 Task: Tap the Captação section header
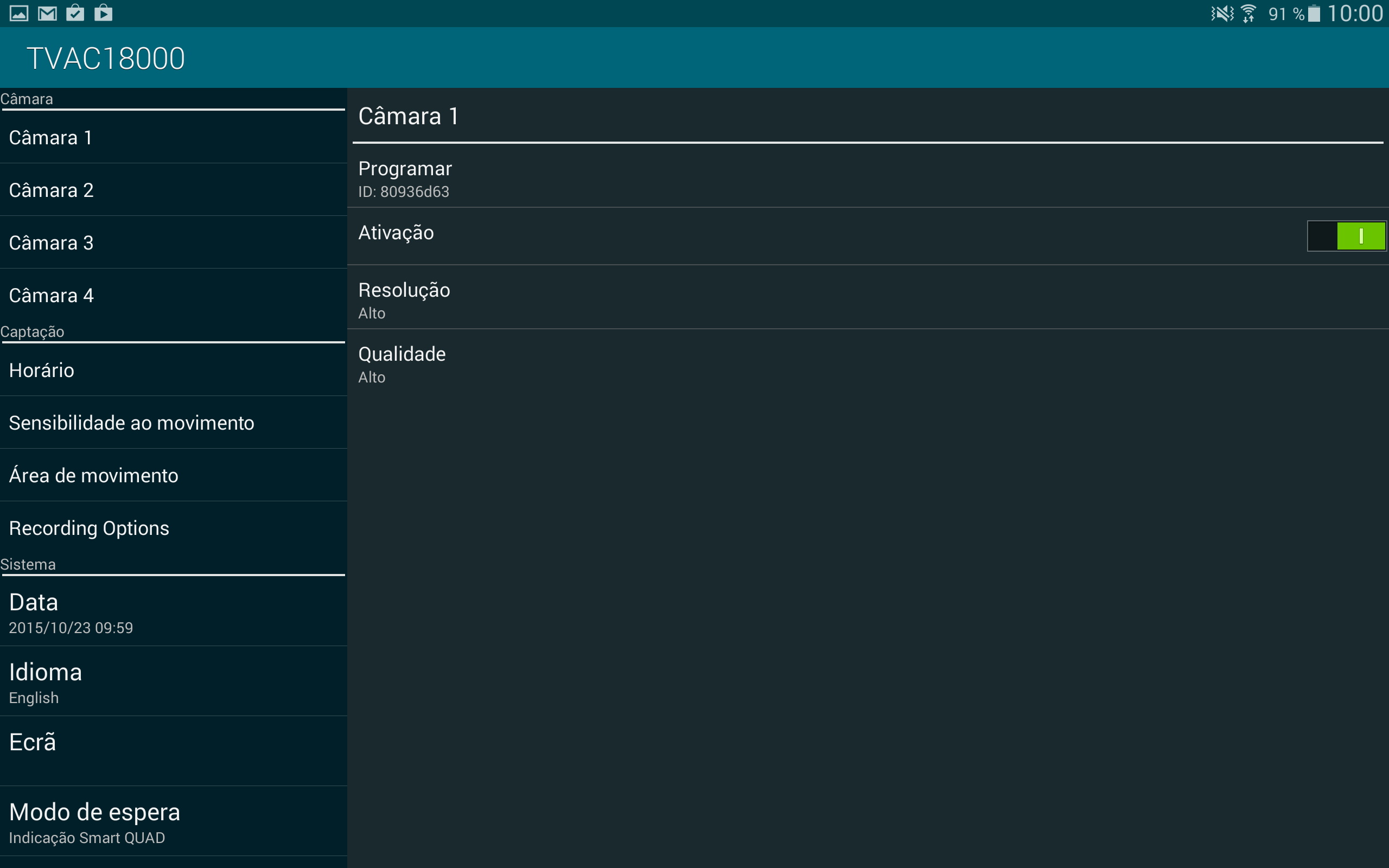tap(32, 332)
